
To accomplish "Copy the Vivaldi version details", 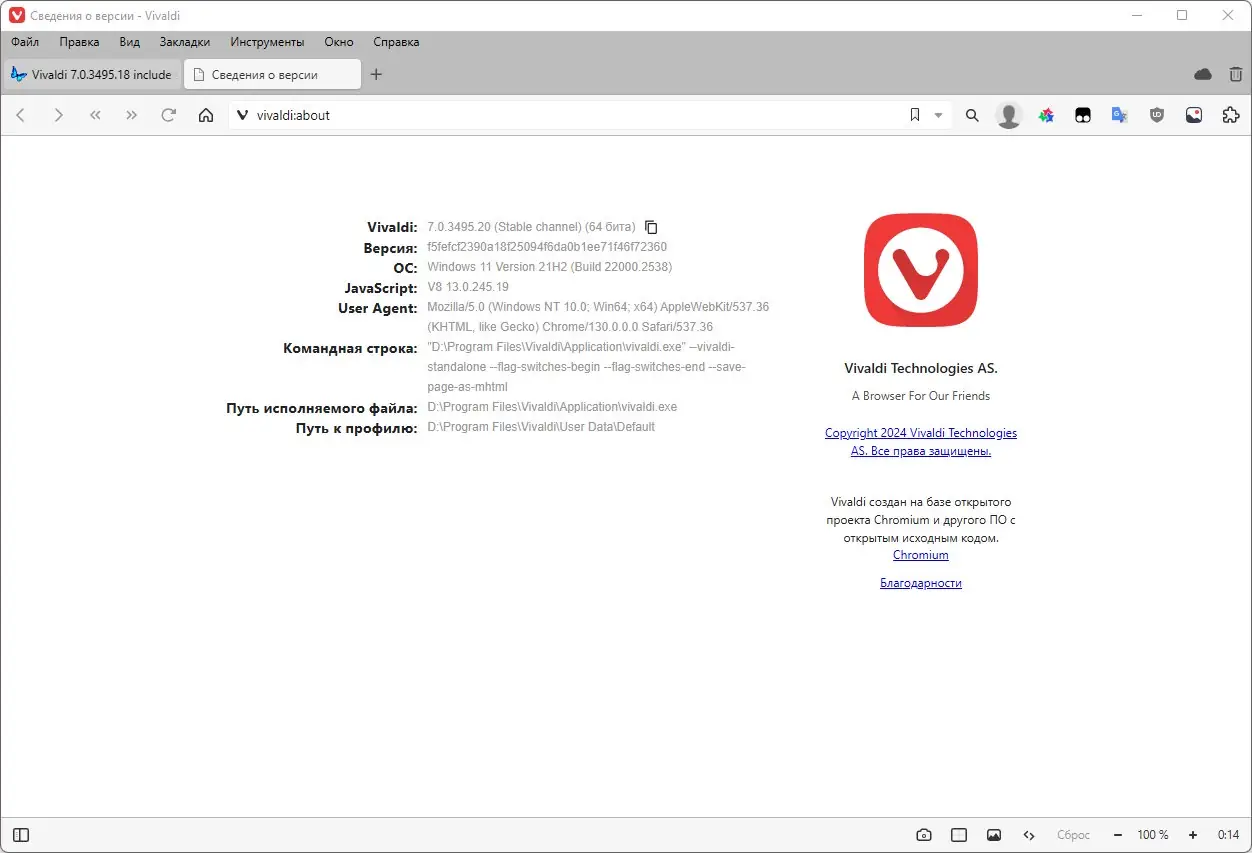I will 651,227.
